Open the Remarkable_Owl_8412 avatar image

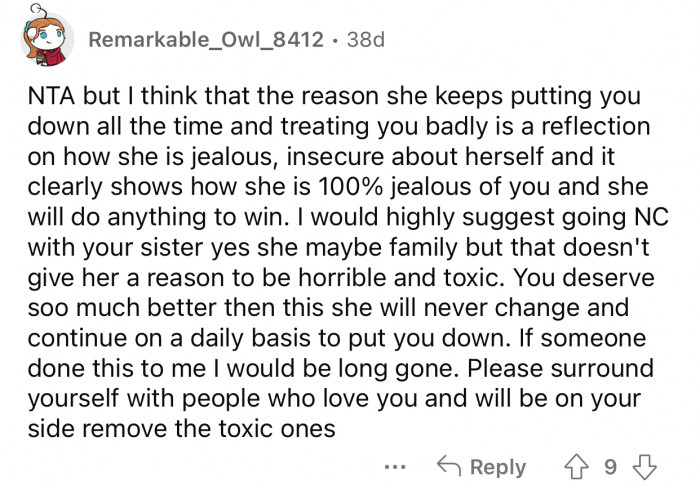(x=45, y=41)
